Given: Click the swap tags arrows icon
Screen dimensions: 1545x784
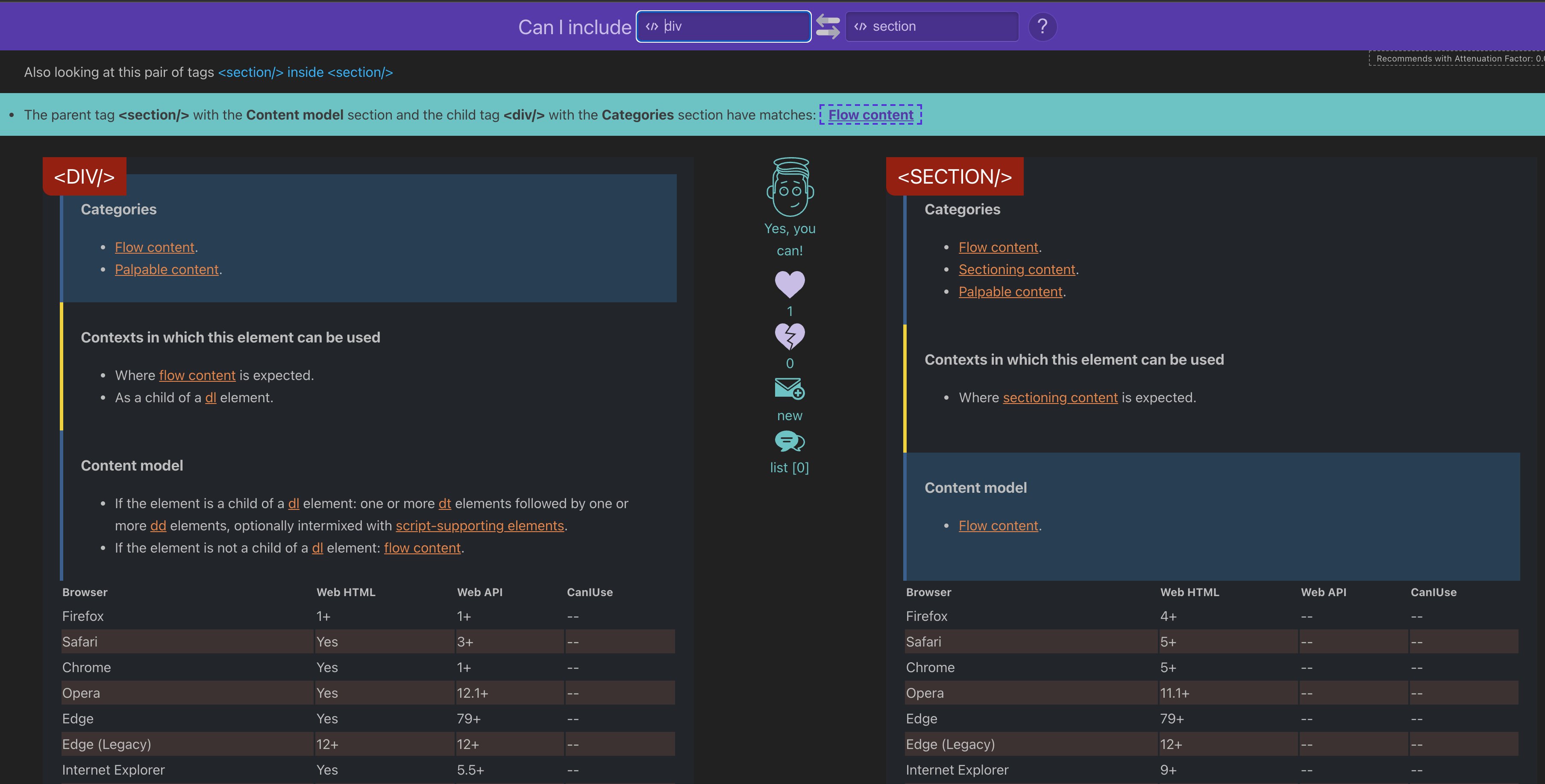Looking at the screenshot, I should tap(828, 27).
